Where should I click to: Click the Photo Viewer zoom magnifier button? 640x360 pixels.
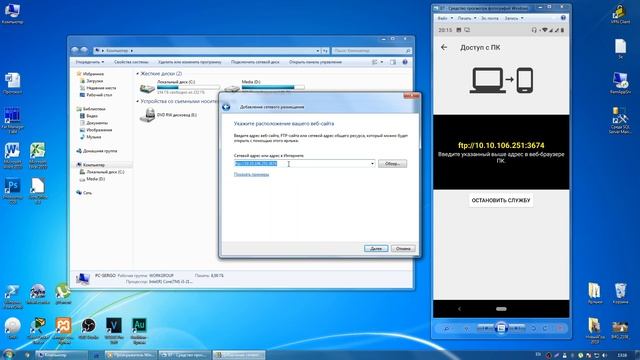(446, 328)
